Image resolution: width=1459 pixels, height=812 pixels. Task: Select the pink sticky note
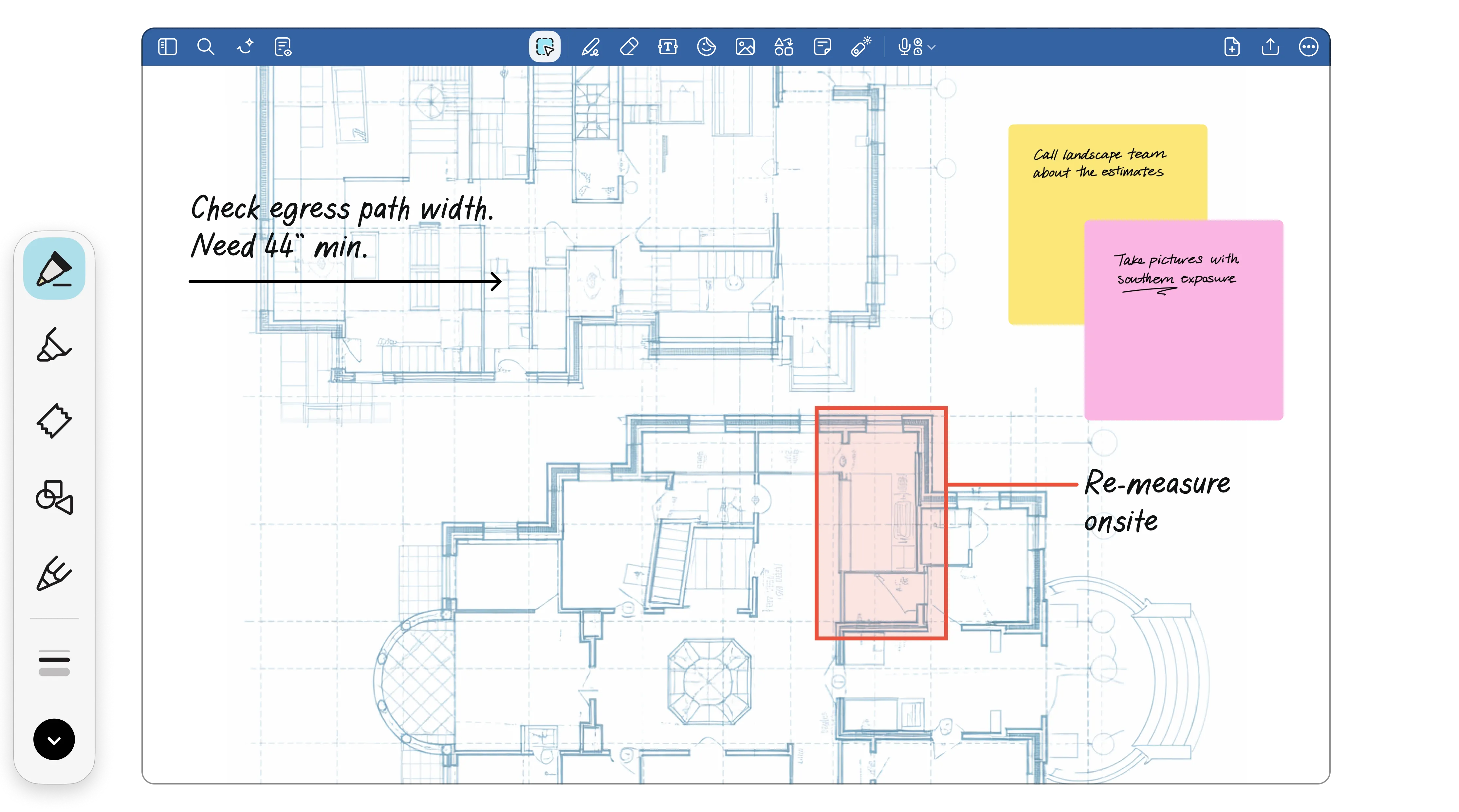(x=1183, y=351)
